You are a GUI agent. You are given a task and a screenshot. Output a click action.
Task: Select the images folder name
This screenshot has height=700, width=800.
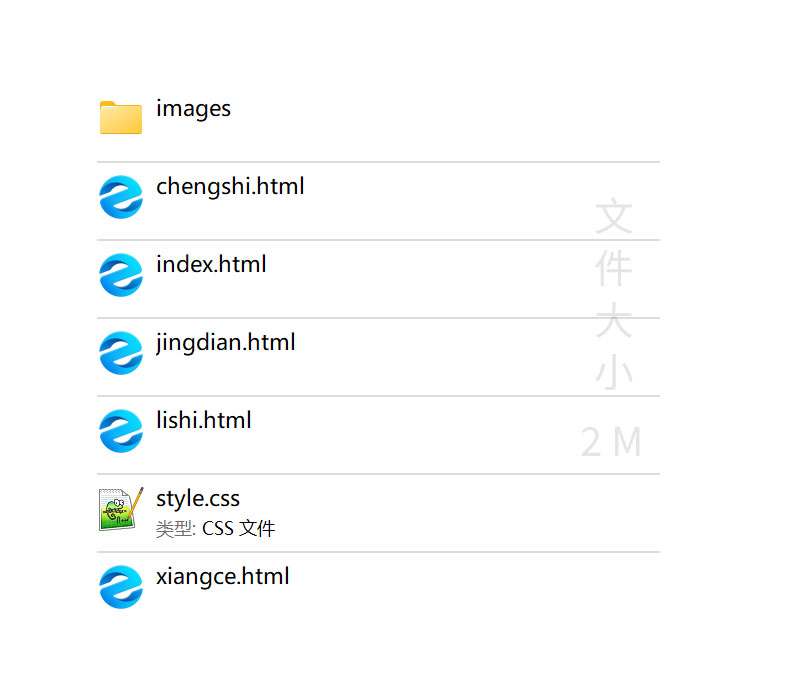coord(193,108)
